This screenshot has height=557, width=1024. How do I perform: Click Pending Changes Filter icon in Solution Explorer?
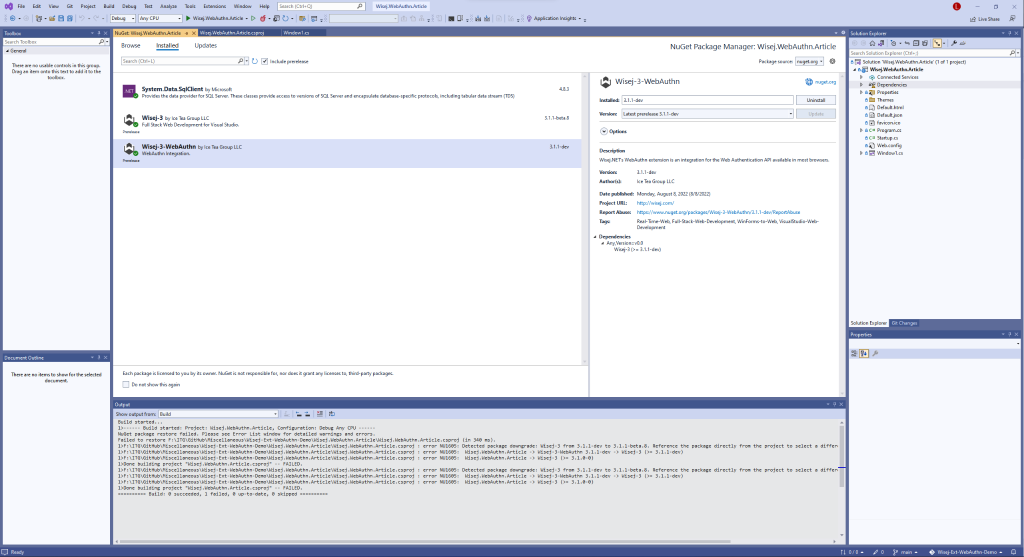coord(893,43)
